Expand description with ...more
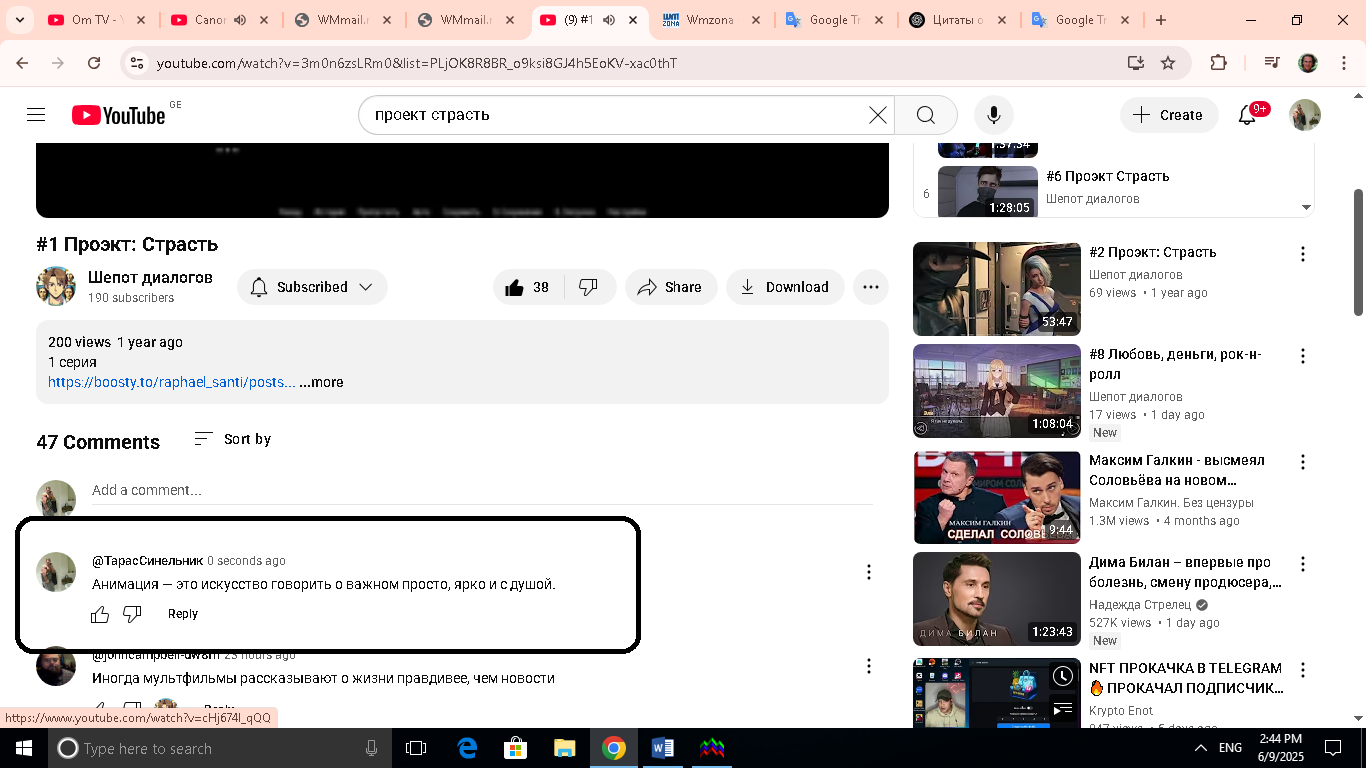Viewport: 1366px width, 768px height. click(321, 382)
